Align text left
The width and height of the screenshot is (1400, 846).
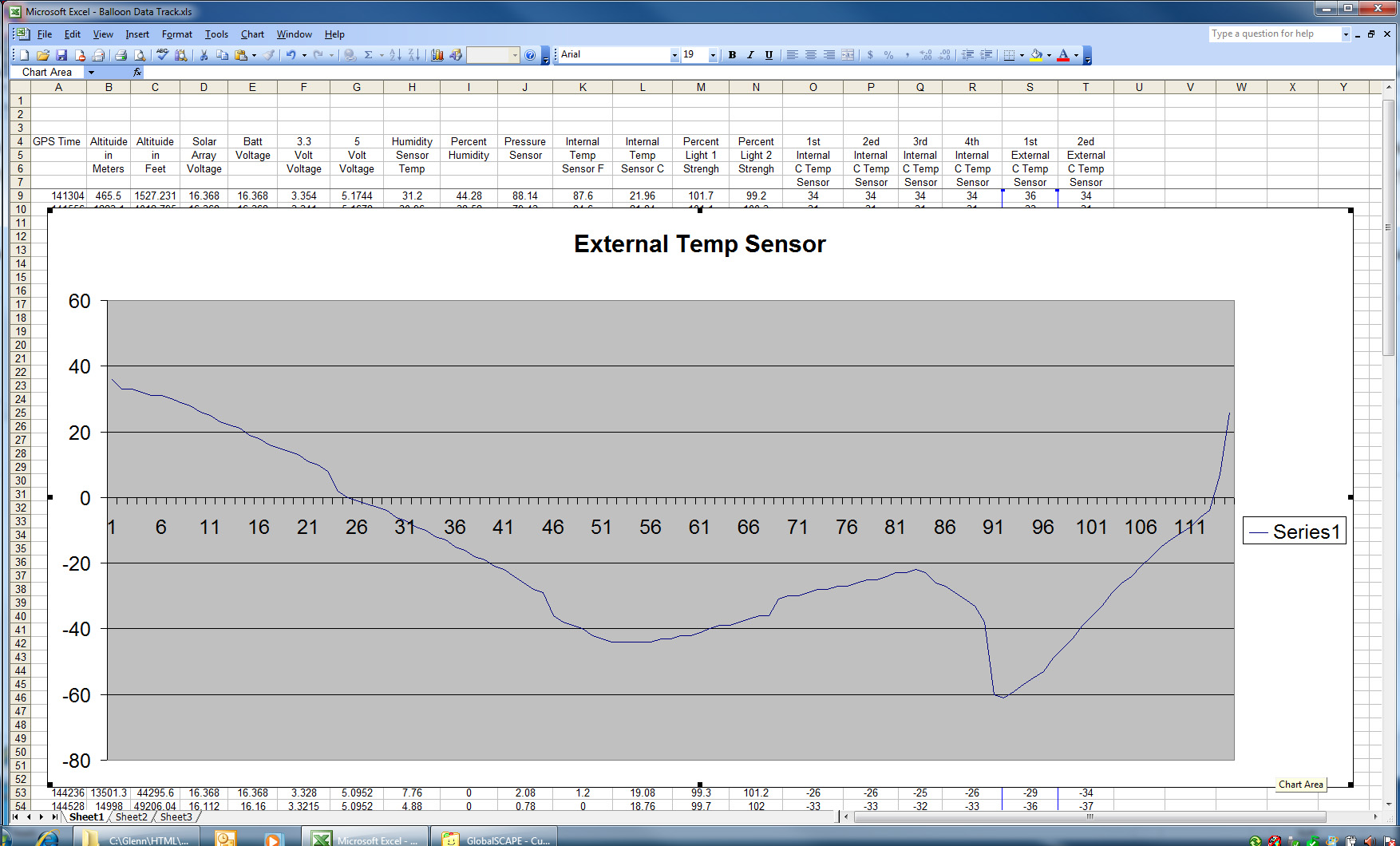click(792, 55)
